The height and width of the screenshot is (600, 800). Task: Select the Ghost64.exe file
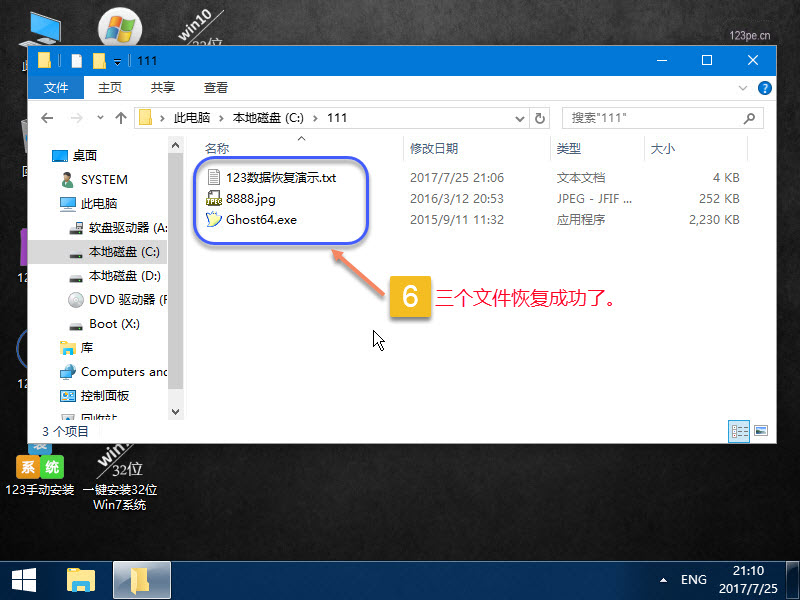[260, 220]
